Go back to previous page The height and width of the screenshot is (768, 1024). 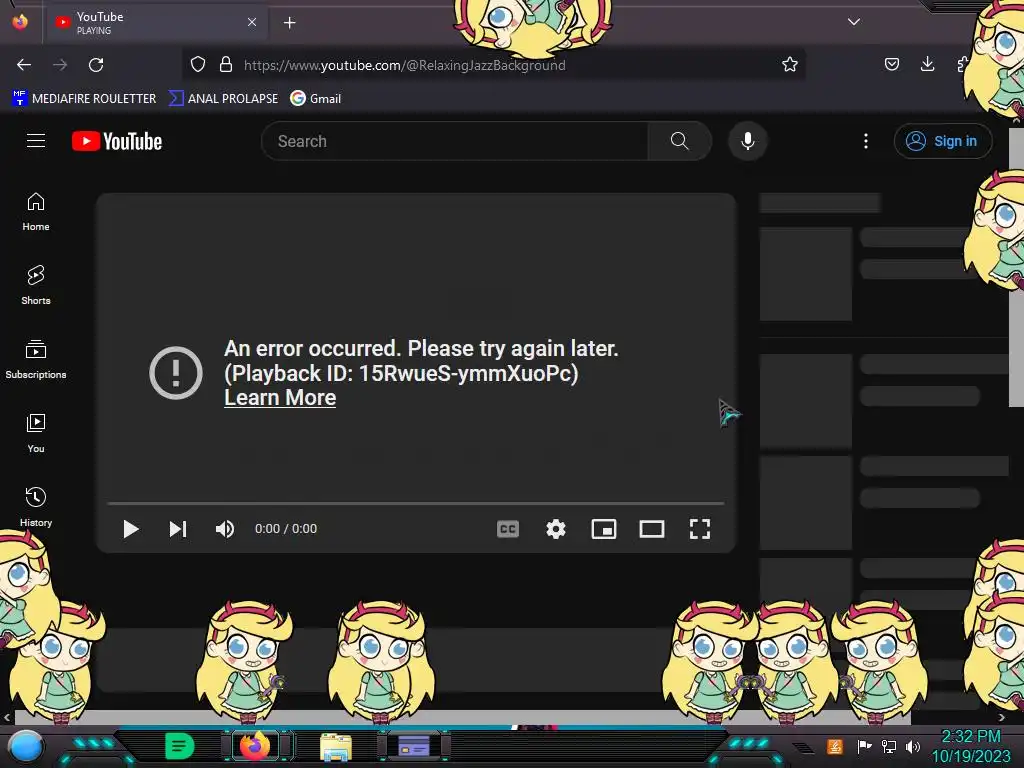(24, 65)
